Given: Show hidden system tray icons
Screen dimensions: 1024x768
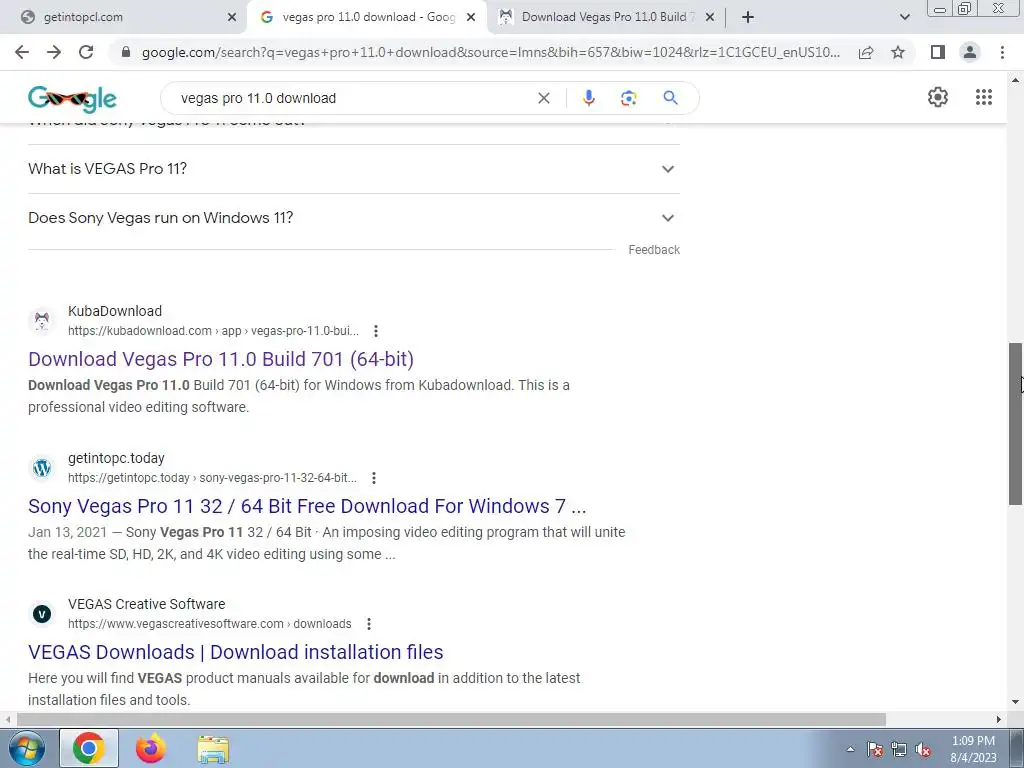Looking at the screenshot, I should pos(850,750).
